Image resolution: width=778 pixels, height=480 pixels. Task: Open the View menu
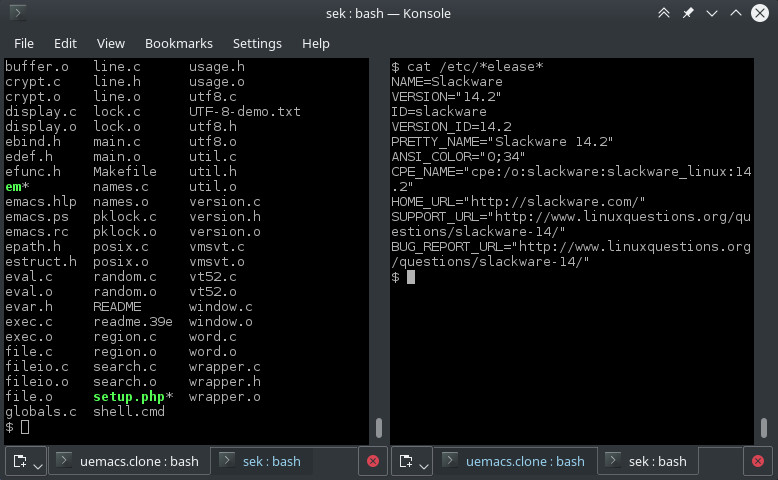click(x=111, y=44)
